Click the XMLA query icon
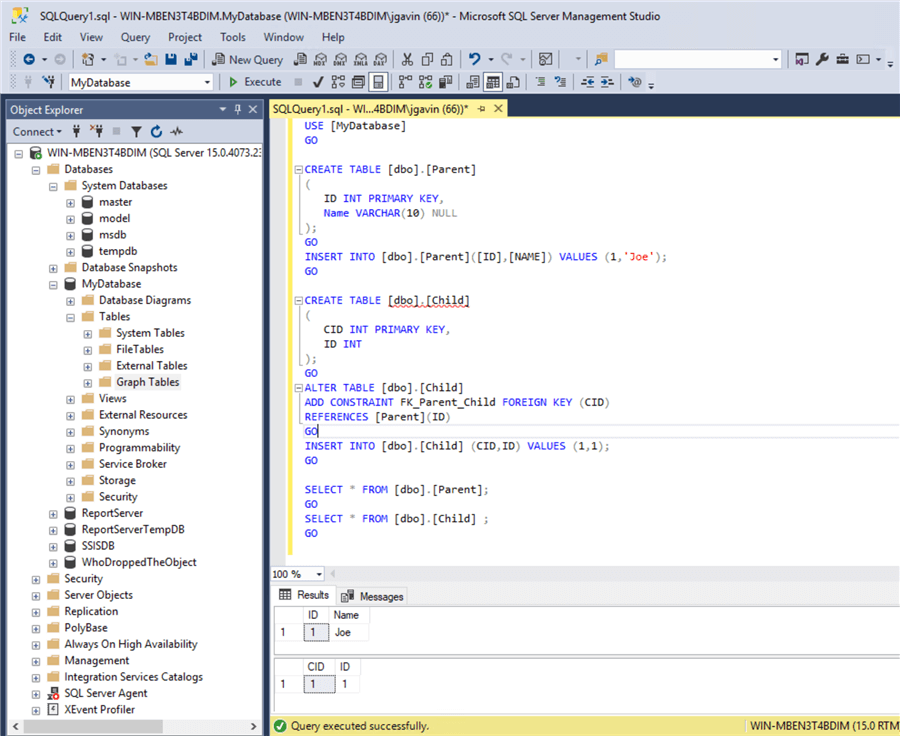This screenshot has width=900, height=736. coord(360,59)
